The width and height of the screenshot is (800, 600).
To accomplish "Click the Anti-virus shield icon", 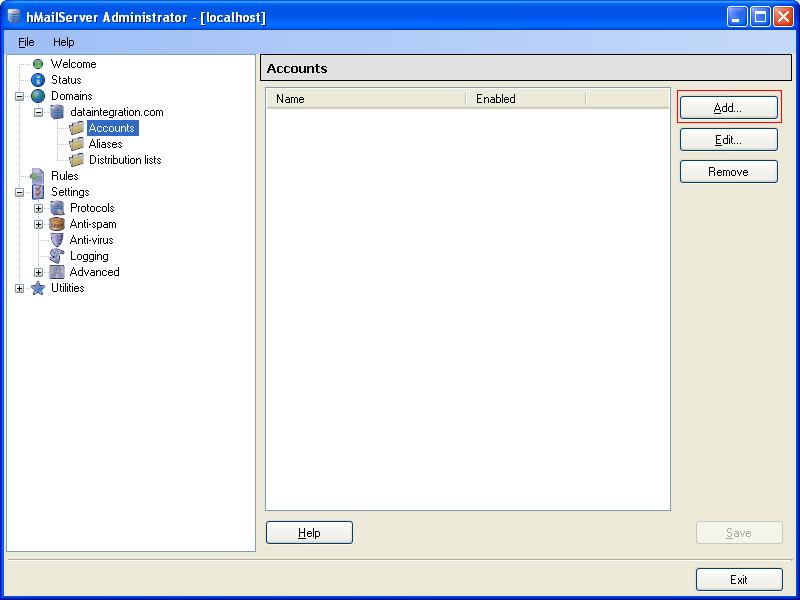I will coord(57,240).
